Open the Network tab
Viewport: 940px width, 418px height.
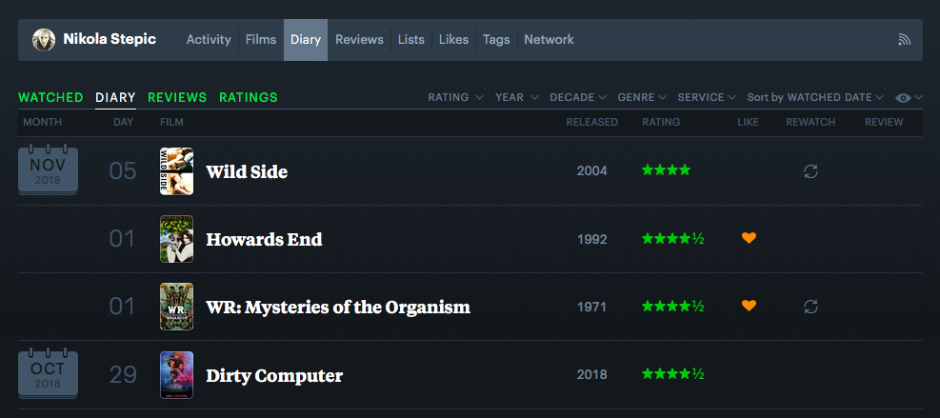(549, 40)
